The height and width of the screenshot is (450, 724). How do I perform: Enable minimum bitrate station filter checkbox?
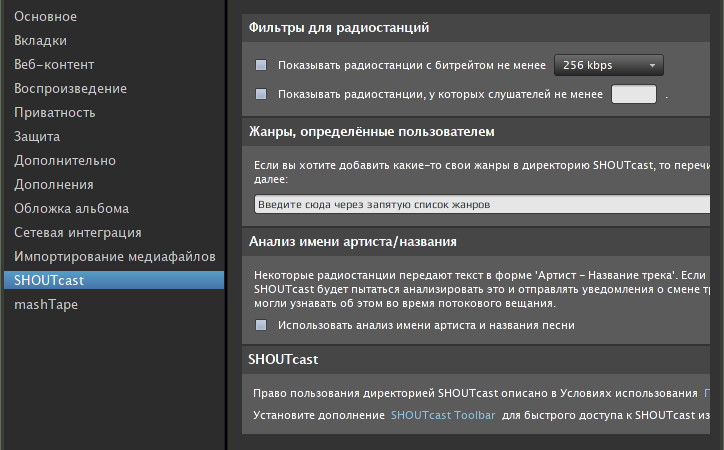(261, 65)
